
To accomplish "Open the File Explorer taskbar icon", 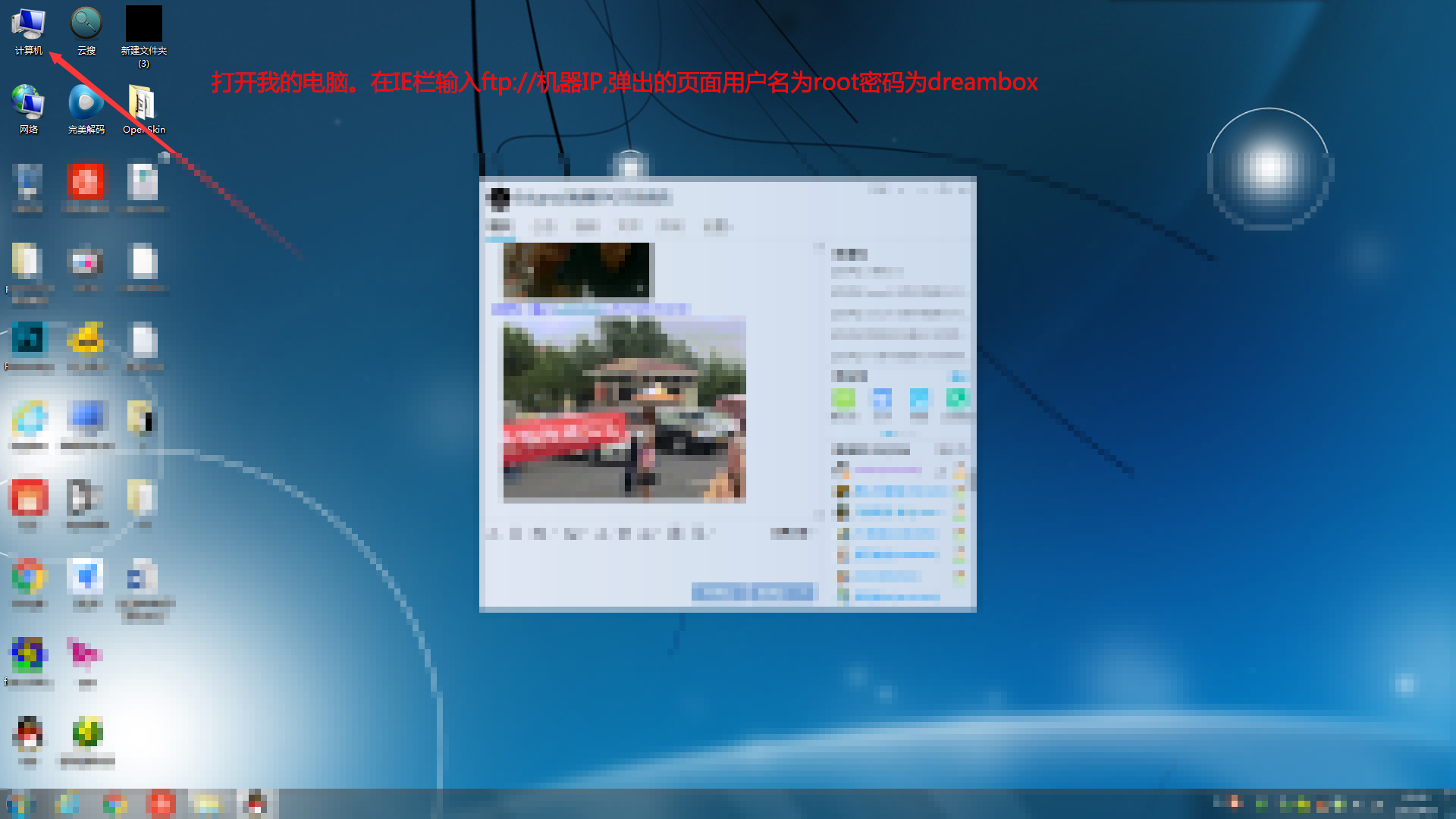I will (207, 804).
